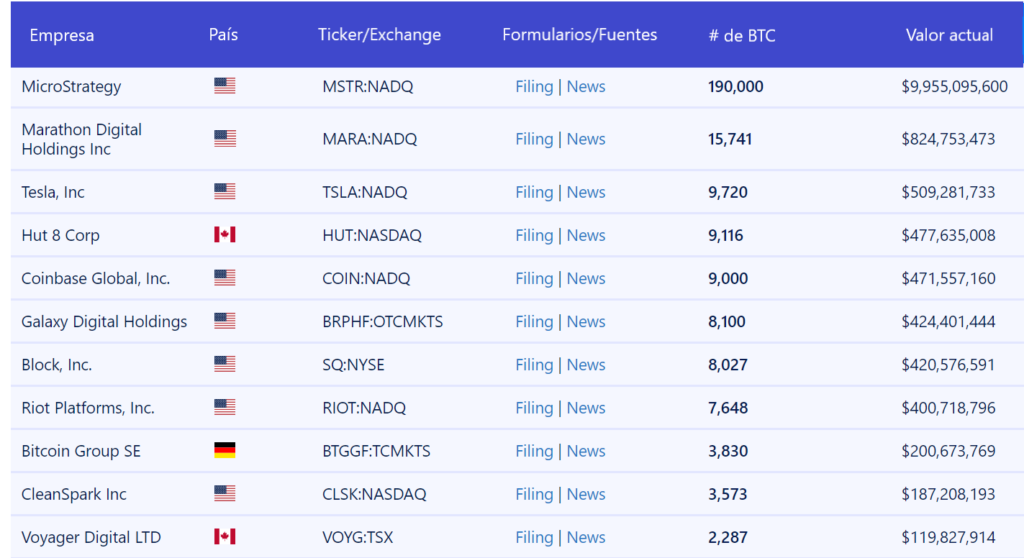
Task: Open the News link for Tesla, Inc
Action: [x=586, y=193]
